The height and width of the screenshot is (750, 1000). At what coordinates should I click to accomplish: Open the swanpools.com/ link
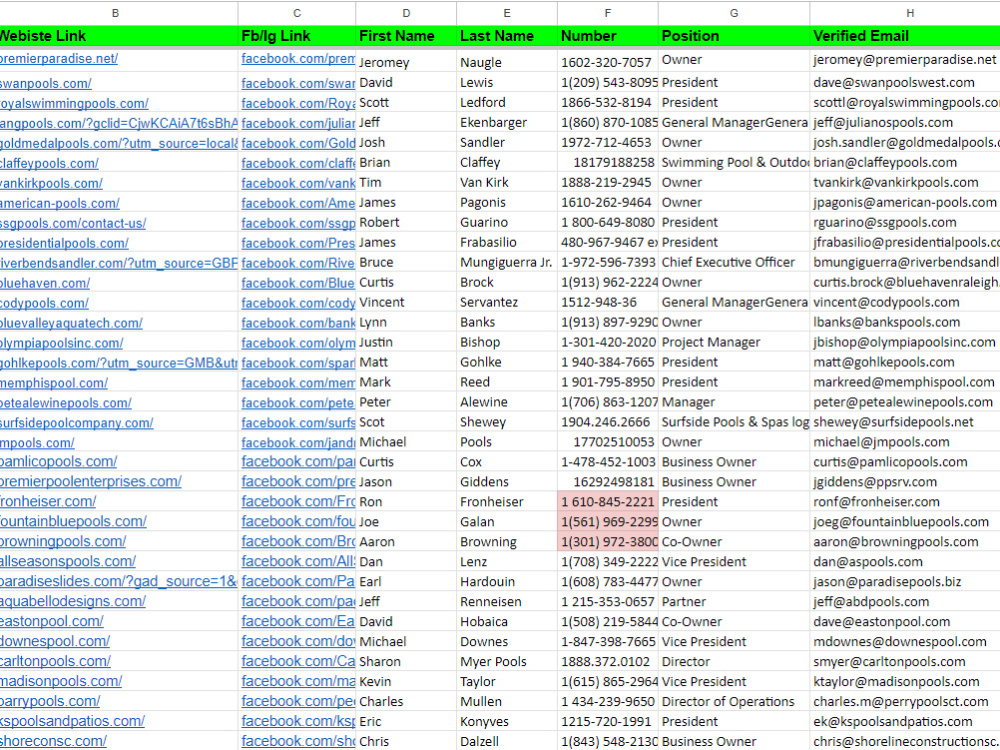pyautogui.click(x=45, y=84)
